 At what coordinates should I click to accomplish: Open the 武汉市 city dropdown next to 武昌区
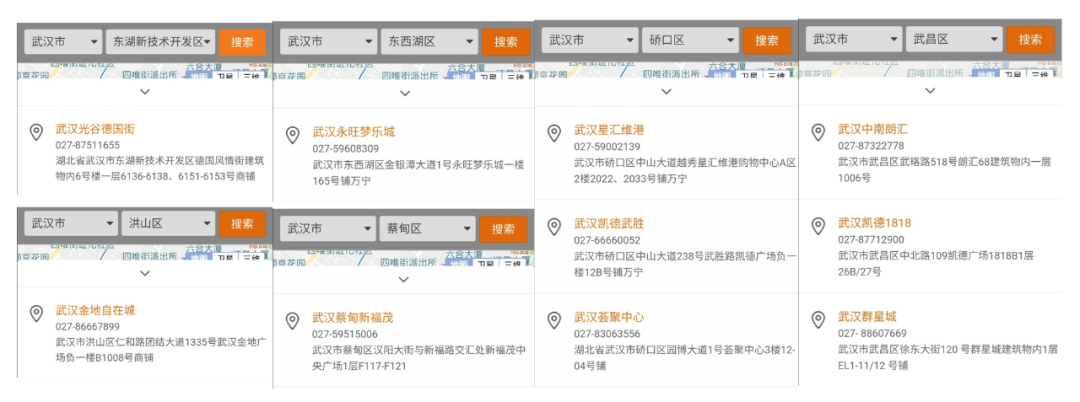coord(853,39)
